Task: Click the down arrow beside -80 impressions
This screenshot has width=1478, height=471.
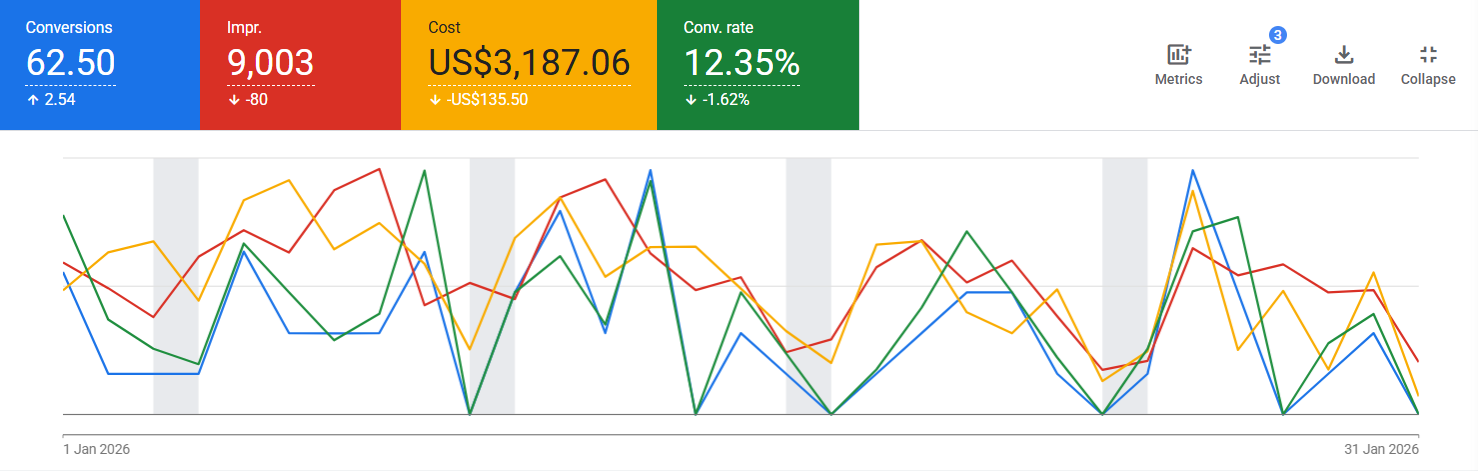Action: coord(233,100)
